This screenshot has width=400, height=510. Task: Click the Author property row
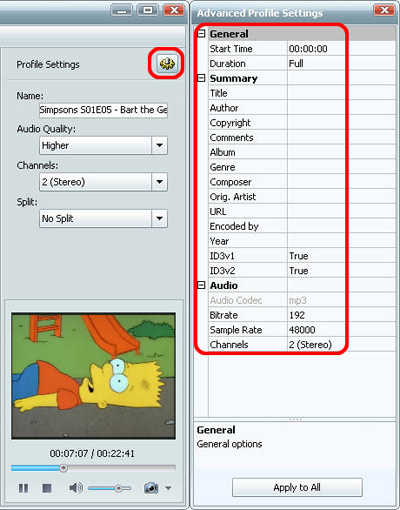[302, 108]
